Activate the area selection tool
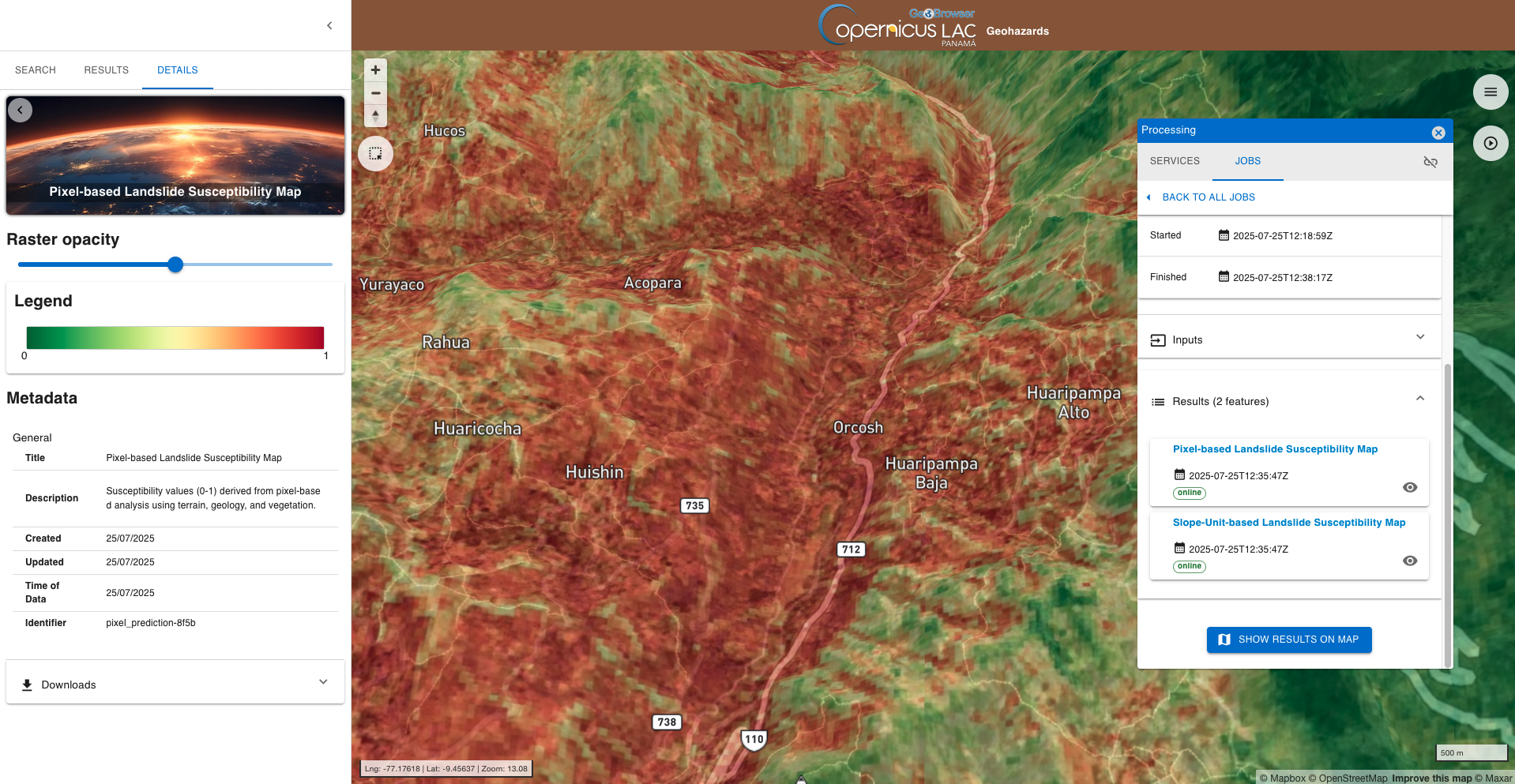1515x784 pixels. point(375,154)
